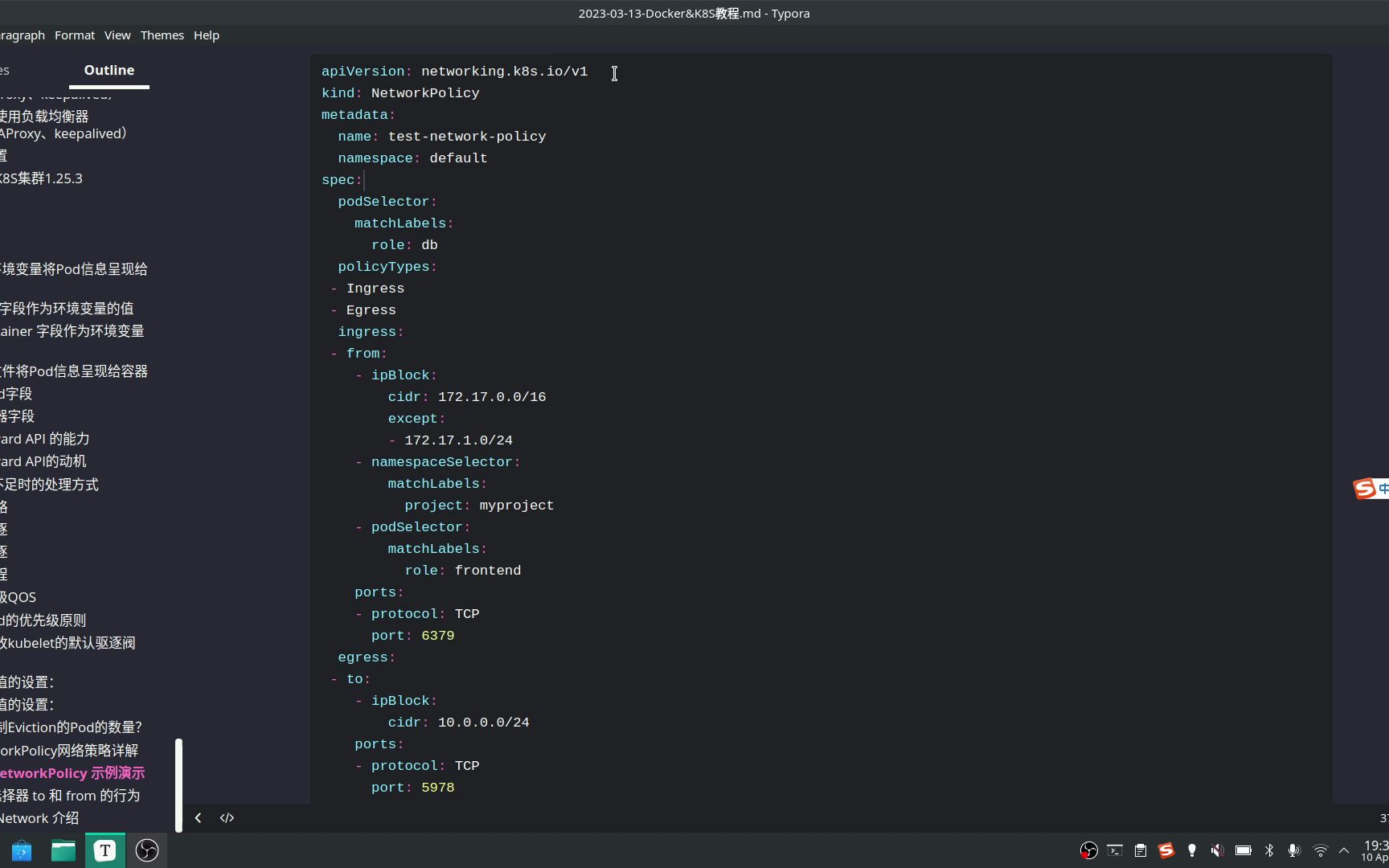Image resolution: width=1389 pixels, height=868 pixels.
Task: Toggle source code mode icon
Action: [x=227, y=818]
